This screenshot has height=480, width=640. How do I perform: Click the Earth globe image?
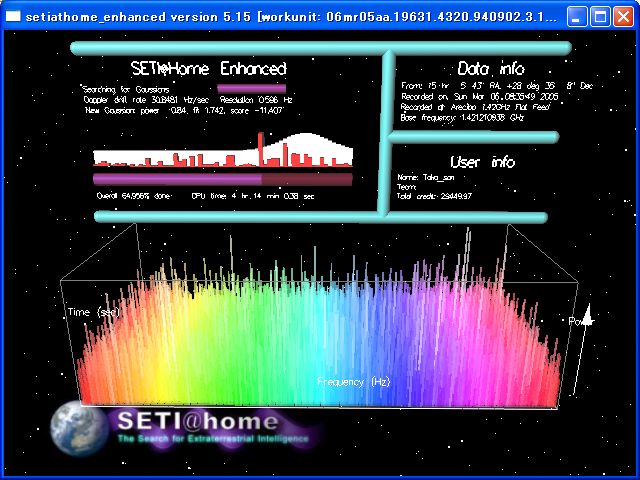(79, 428)
